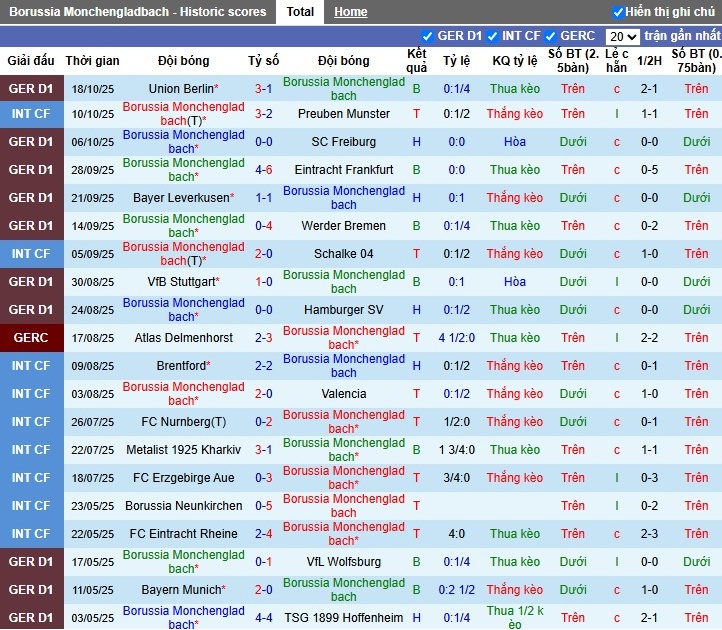Image resolution: width=722 pixels, height=630 pixels.
Task: Click the 4-6 score against Eintracht Frankfurt
Action: pyautogui.click(x=264, y=170)
